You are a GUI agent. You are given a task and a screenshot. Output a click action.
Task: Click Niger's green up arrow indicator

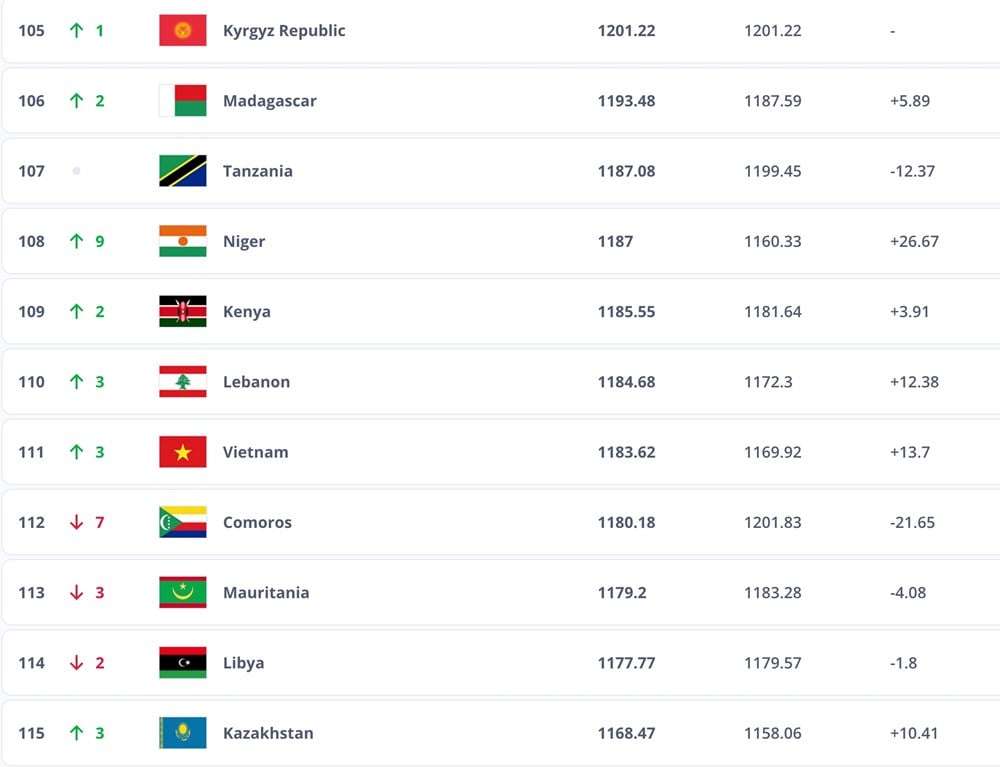[77, 241]
